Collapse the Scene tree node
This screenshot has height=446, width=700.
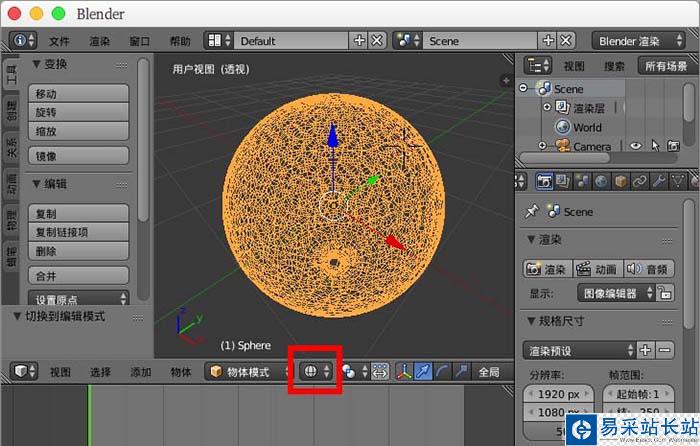point(523,88)
